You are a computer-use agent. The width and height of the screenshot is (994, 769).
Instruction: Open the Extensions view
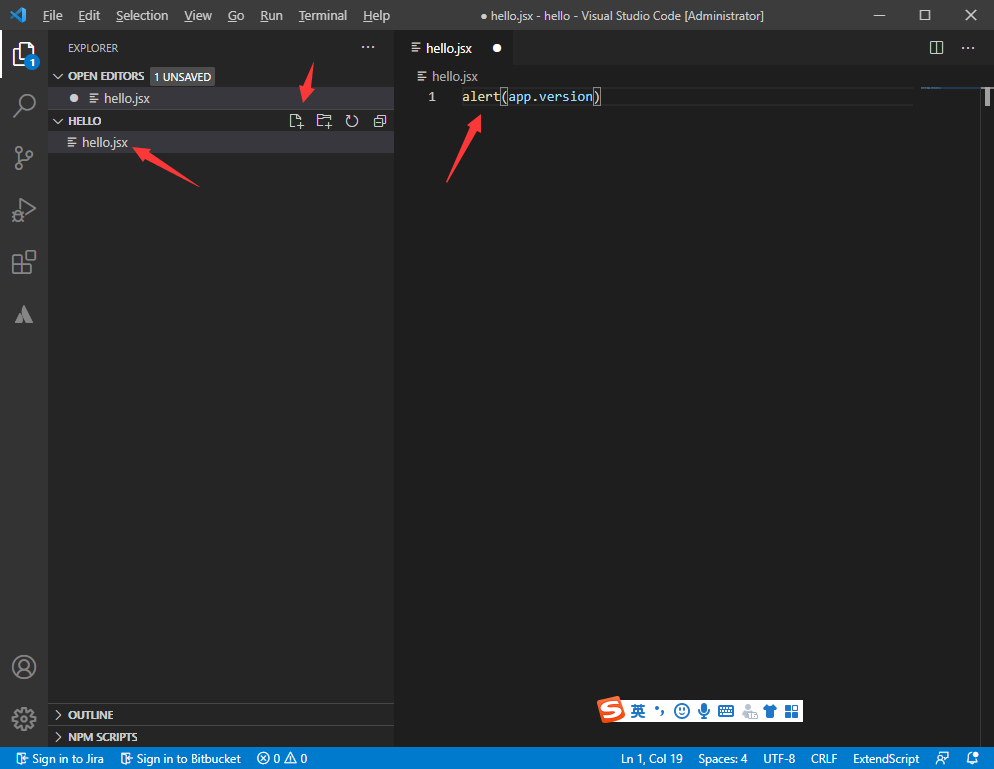[24, 262]
